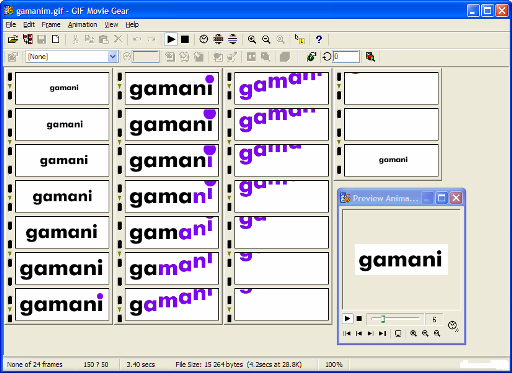Select the blank frame in the fourth column
This screenshot has width=512, height=373.
(391, 124)
